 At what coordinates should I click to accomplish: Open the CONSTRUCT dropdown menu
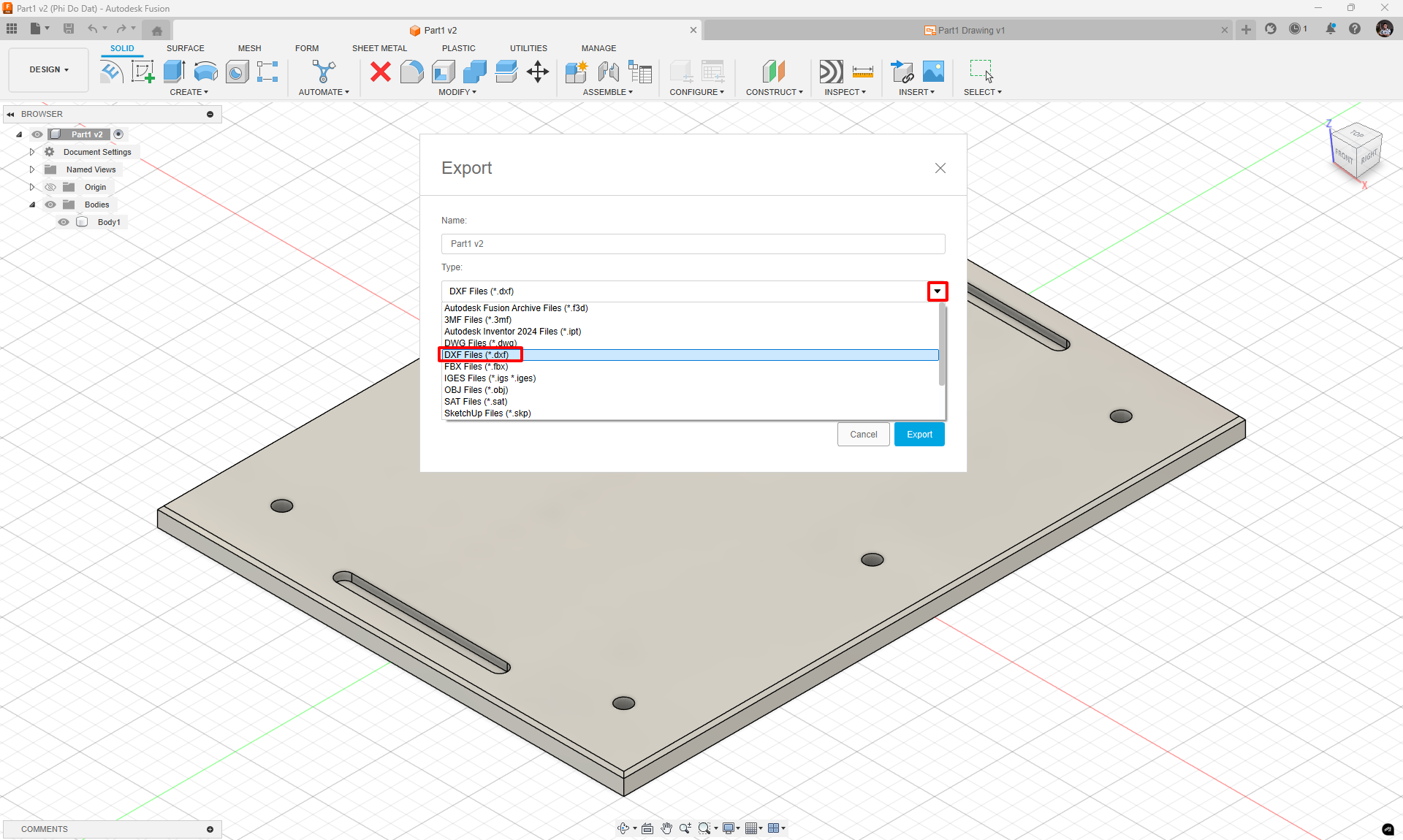pos(775,92)
